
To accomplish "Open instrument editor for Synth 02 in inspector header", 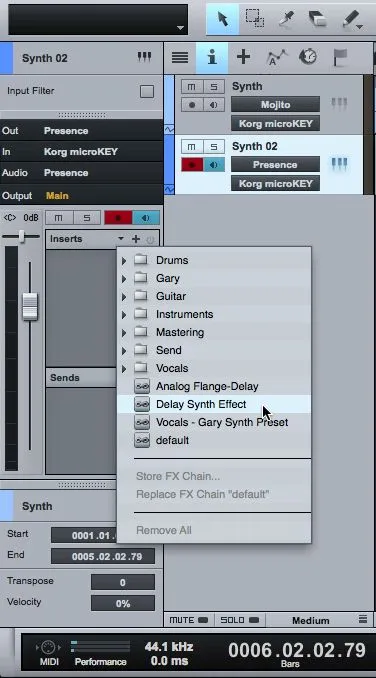I will 144,58.
